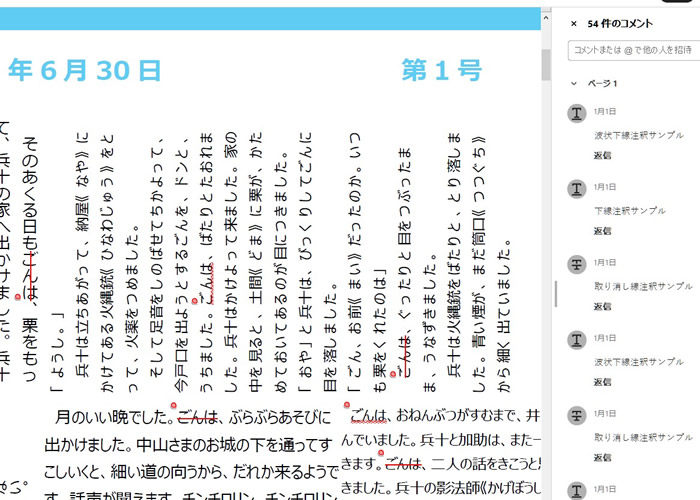700x500 pixels.
Task: Select the partially visible comment icon at the panel bottom
Action: coord(576,491)
